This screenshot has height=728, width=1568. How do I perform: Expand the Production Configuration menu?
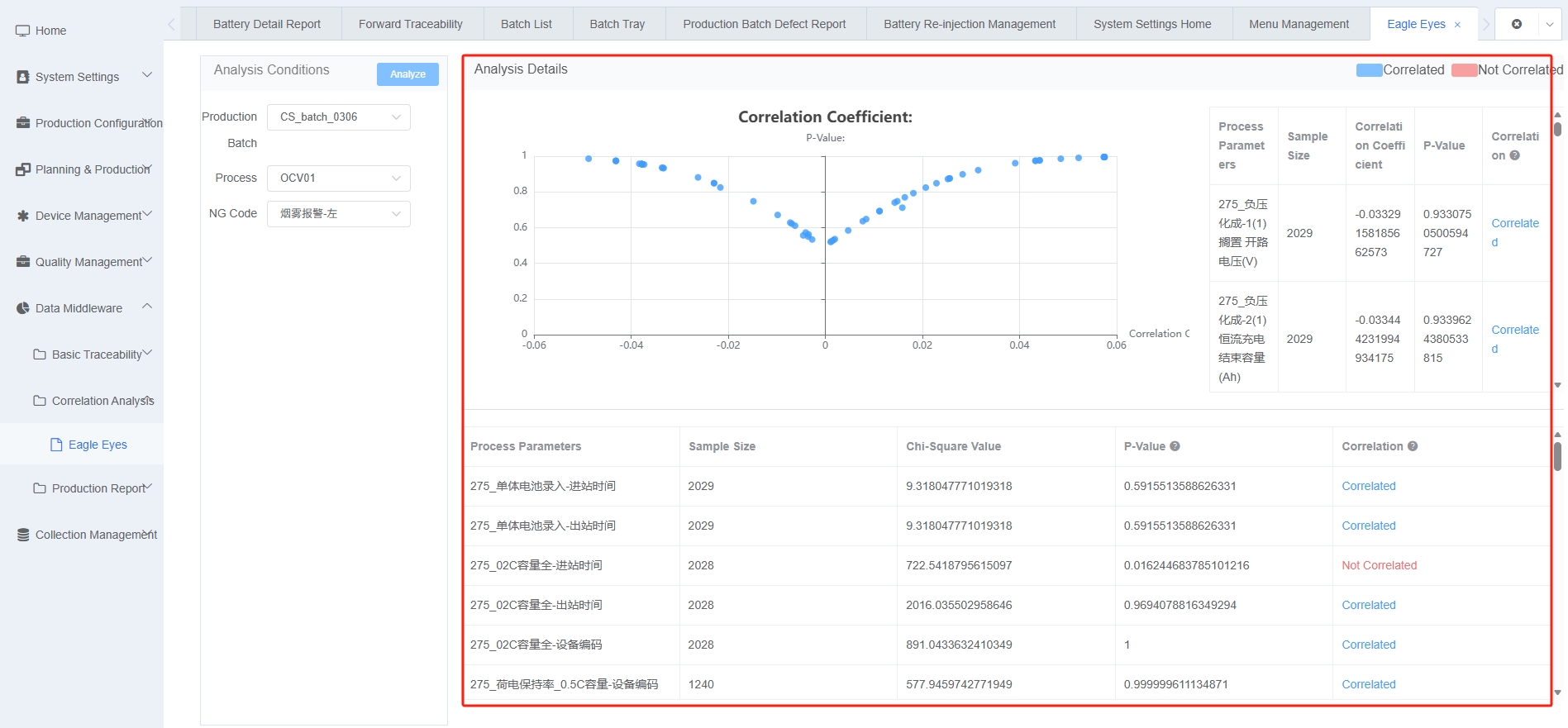147,121
